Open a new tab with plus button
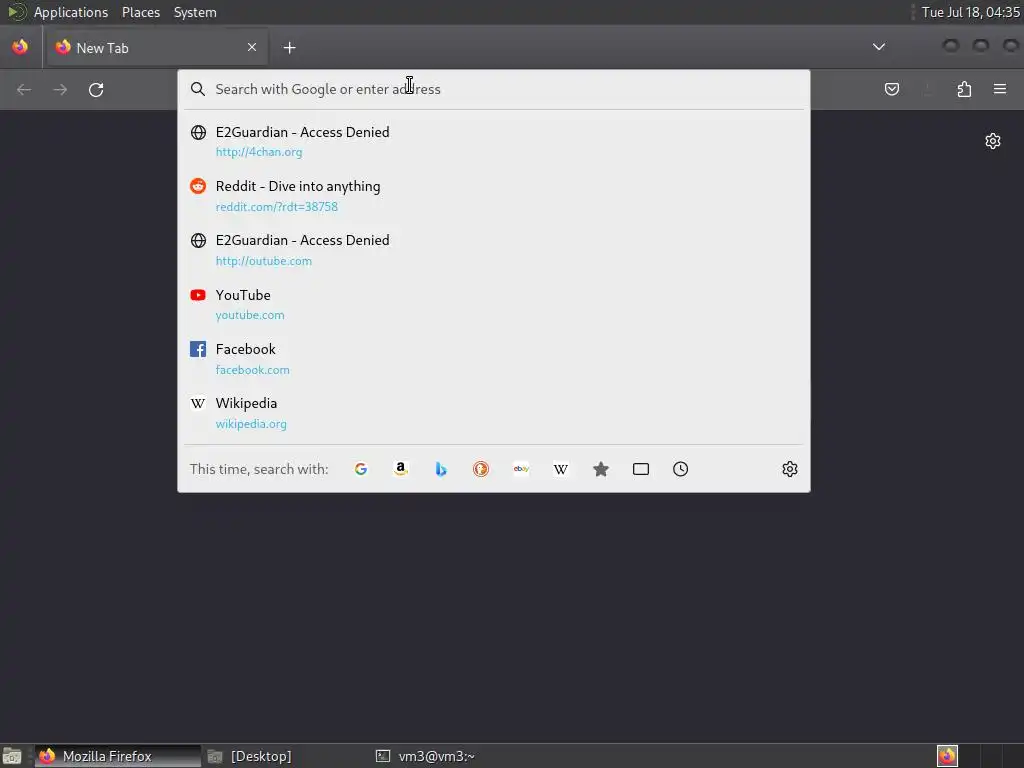 click(x=289, y=48)
